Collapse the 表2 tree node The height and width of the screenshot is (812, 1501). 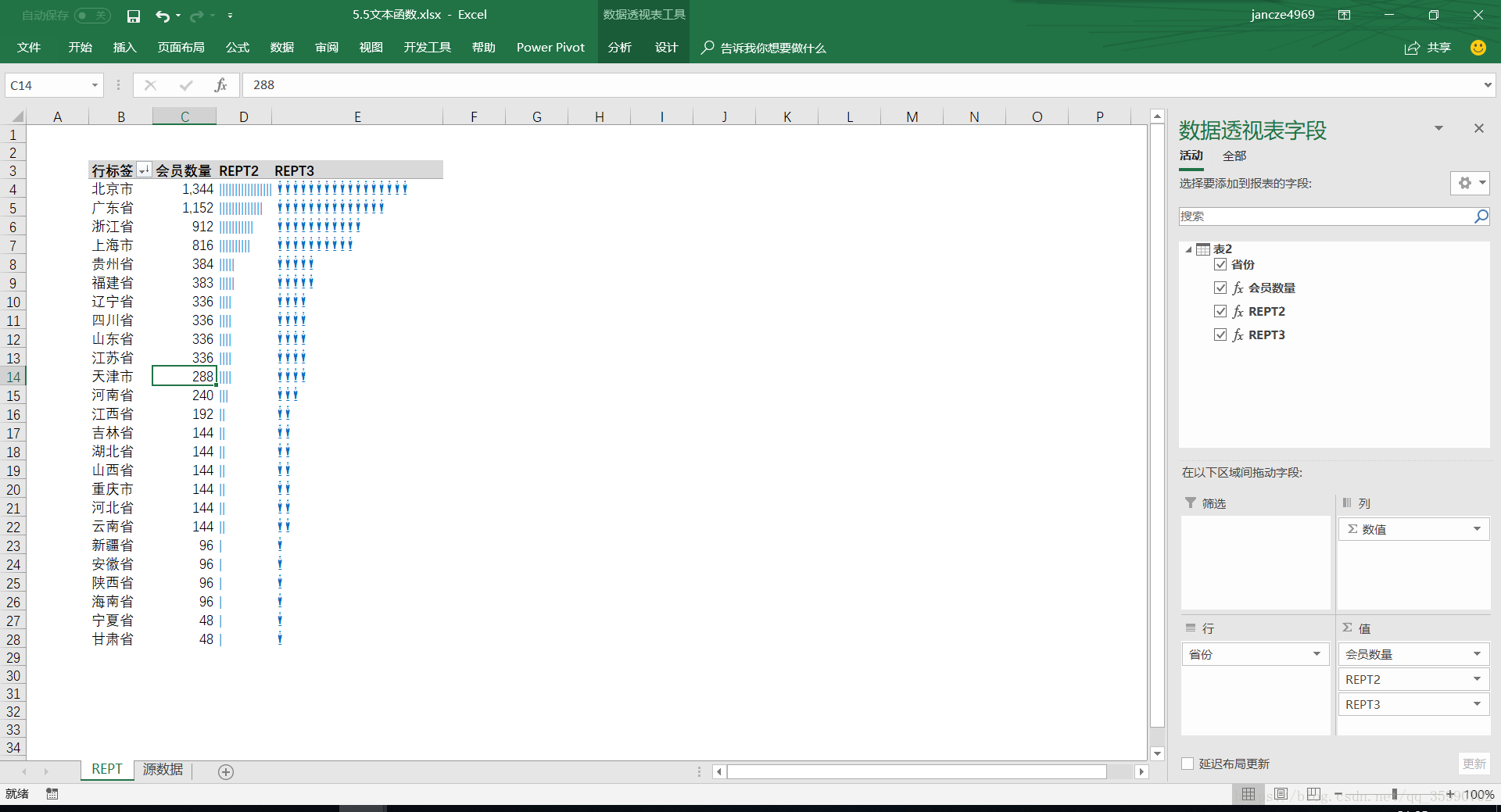1188,249
